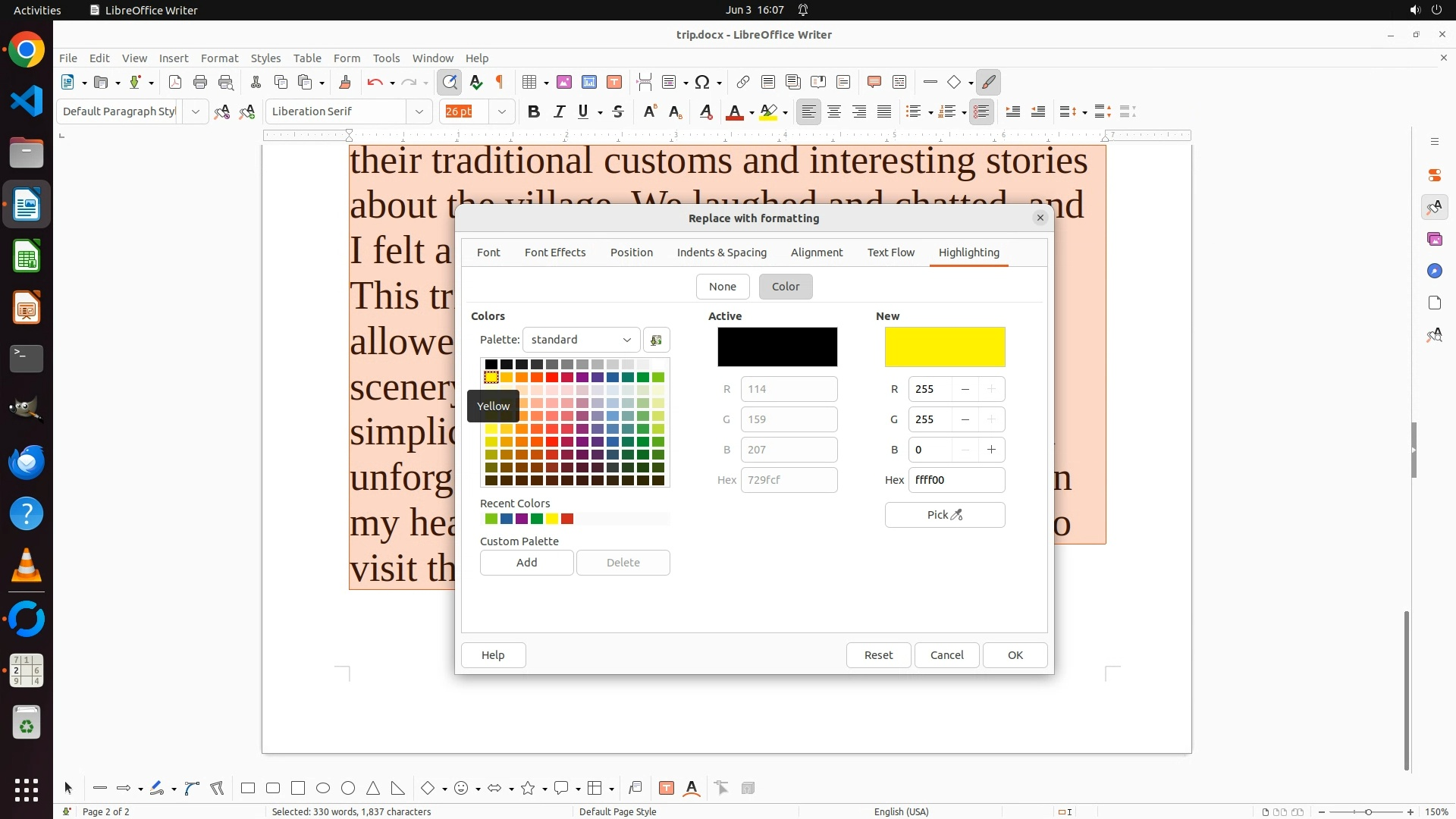The width and height of the screenshot is (1456, 819).
Task: Click the Print icon in toolbar
Action: click(x=200, y=82)
